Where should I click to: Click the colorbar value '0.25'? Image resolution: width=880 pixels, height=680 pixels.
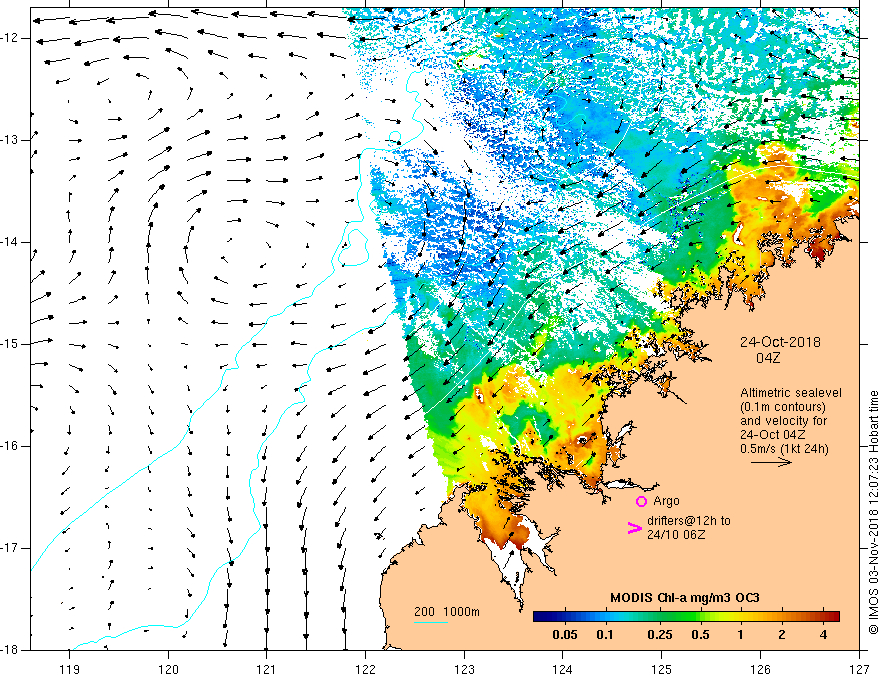[x=659, y=635]
